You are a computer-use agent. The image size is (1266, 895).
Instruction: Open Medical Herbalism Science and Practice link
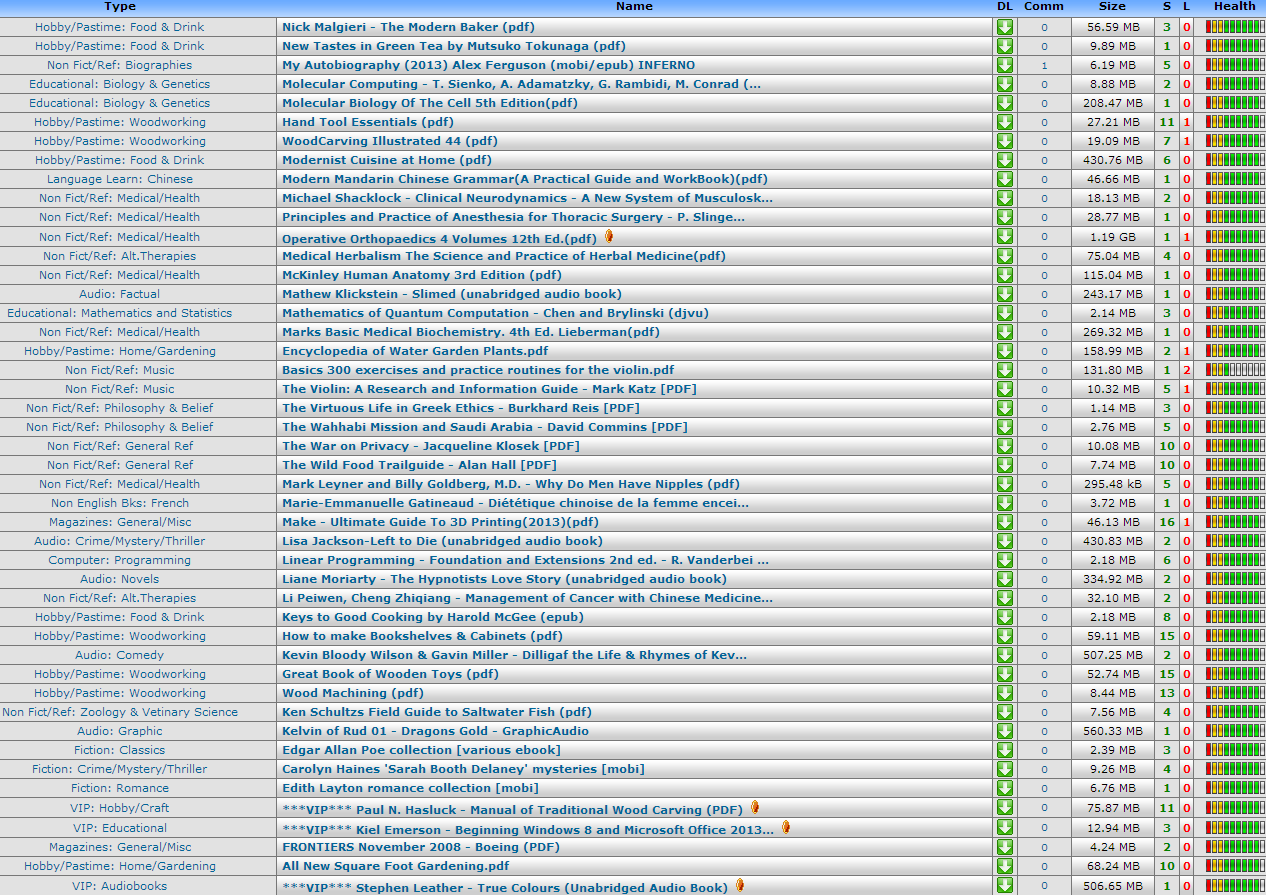(504, 256)
